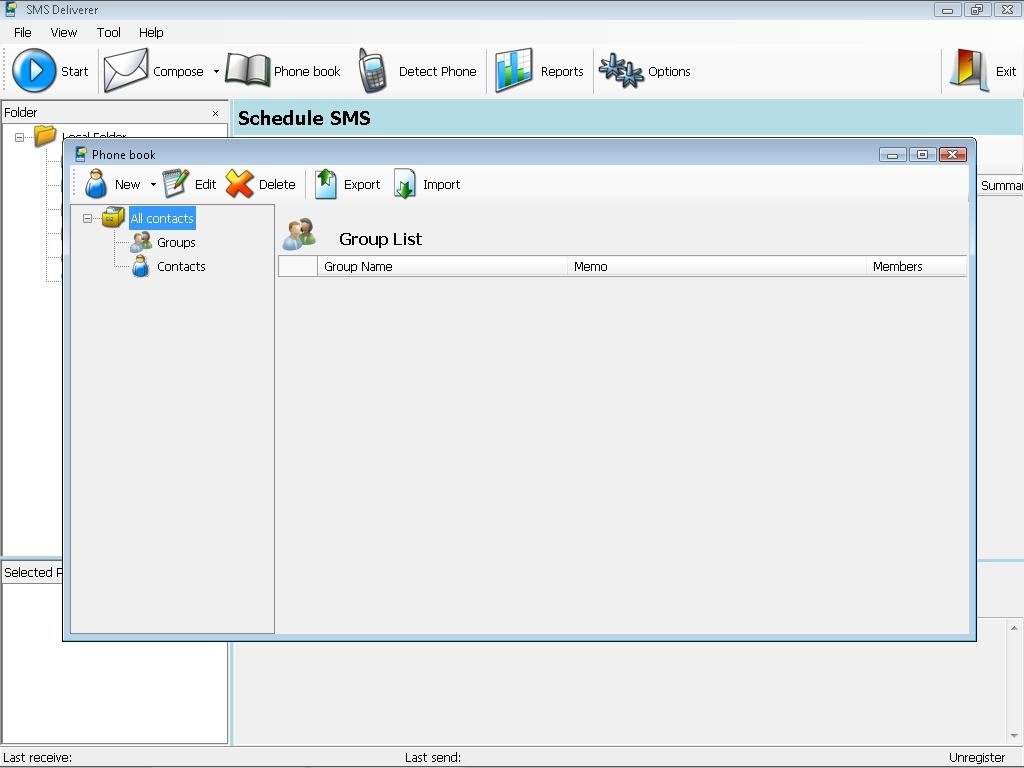Maximize the Phone book window
1024x768 pixels.
pyautogui.click(x=922, y=154)
